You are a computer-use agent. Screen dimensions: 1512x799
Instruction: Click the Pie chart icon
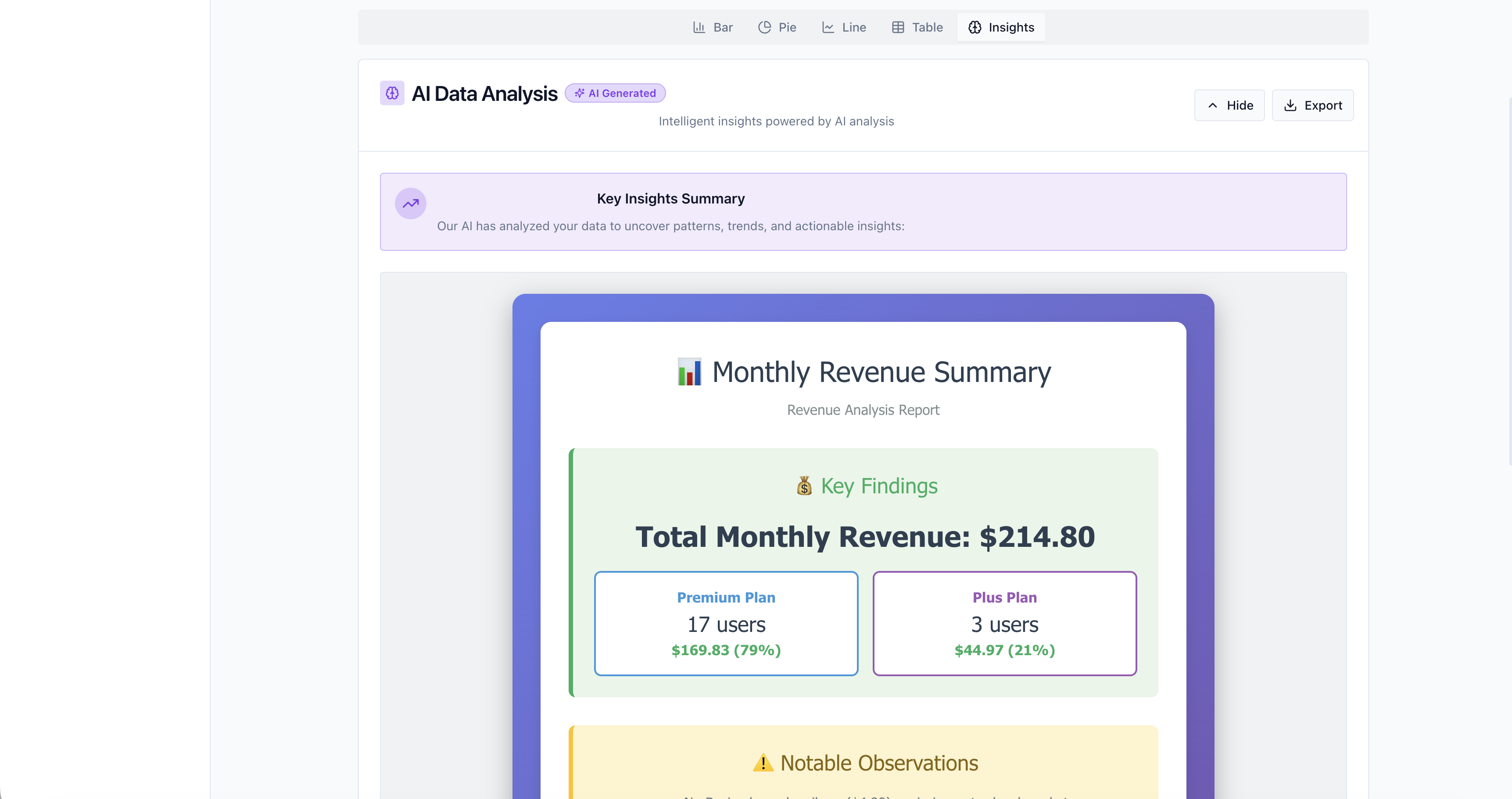pyautogui.click(x=764, y=27)
